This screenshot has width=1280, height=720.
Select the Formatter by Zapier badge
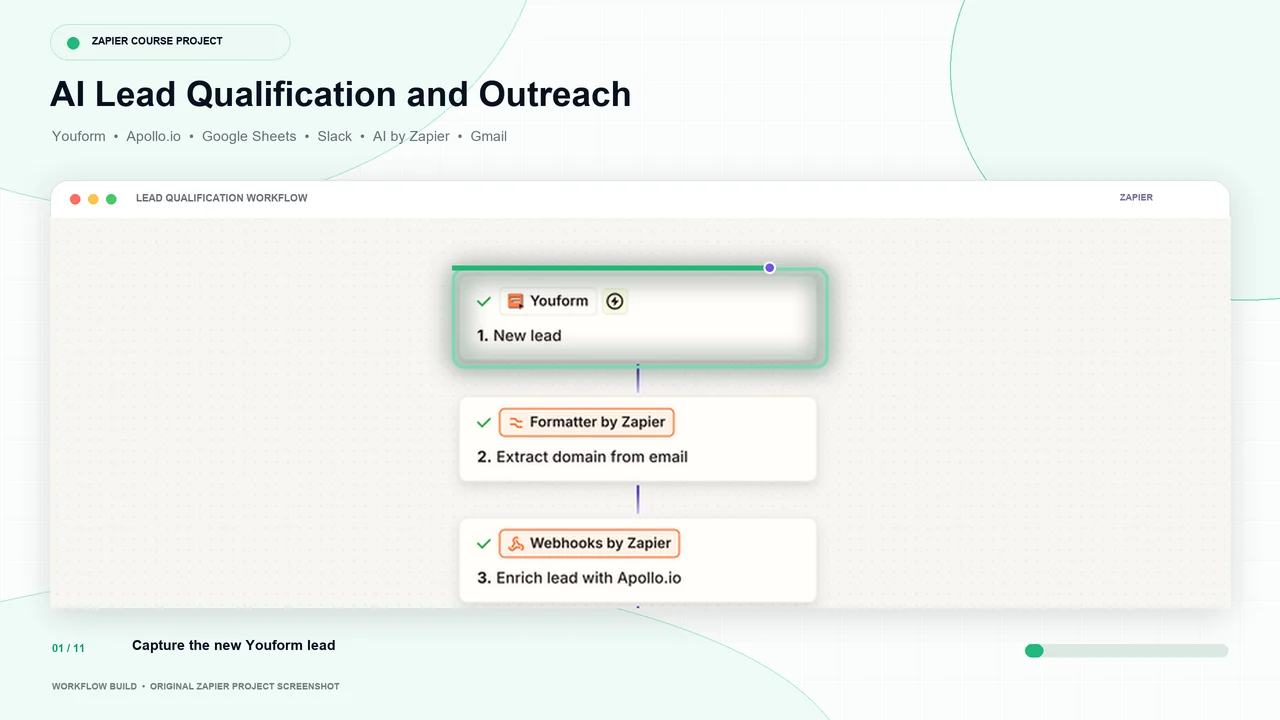[587, 422]
